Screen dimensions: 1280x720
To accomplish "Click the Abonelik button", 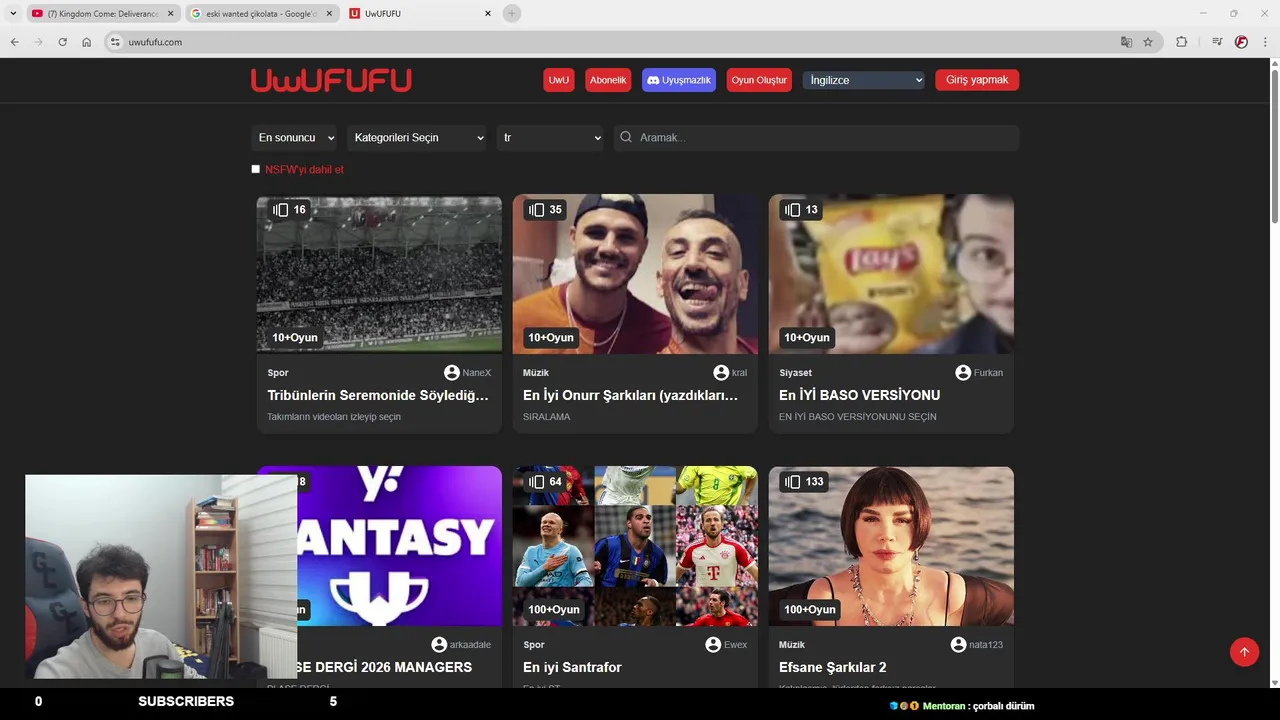I will (x=608, y=80).
